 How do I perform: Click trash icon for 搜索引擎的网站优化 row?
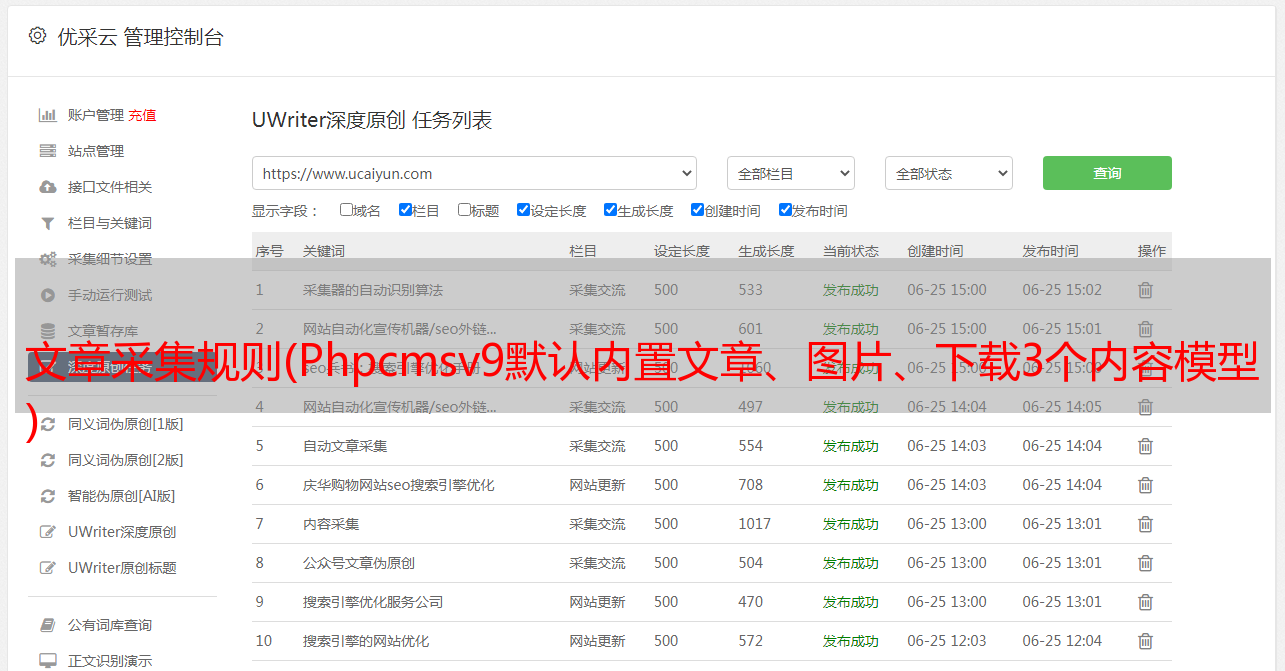coord(1146,641)
